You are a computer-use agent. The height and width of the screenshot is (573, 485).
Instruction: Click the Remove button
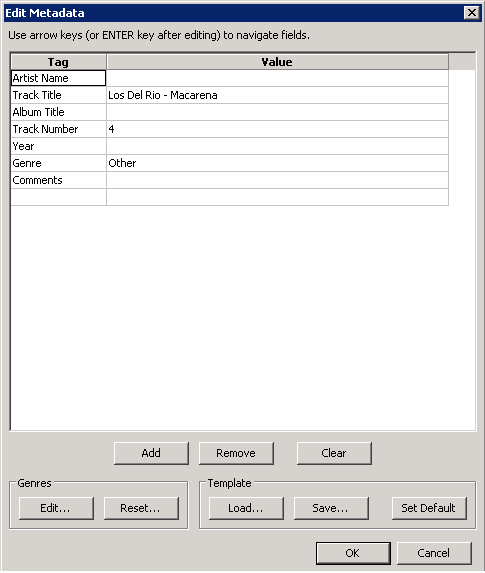coord(236,453)
